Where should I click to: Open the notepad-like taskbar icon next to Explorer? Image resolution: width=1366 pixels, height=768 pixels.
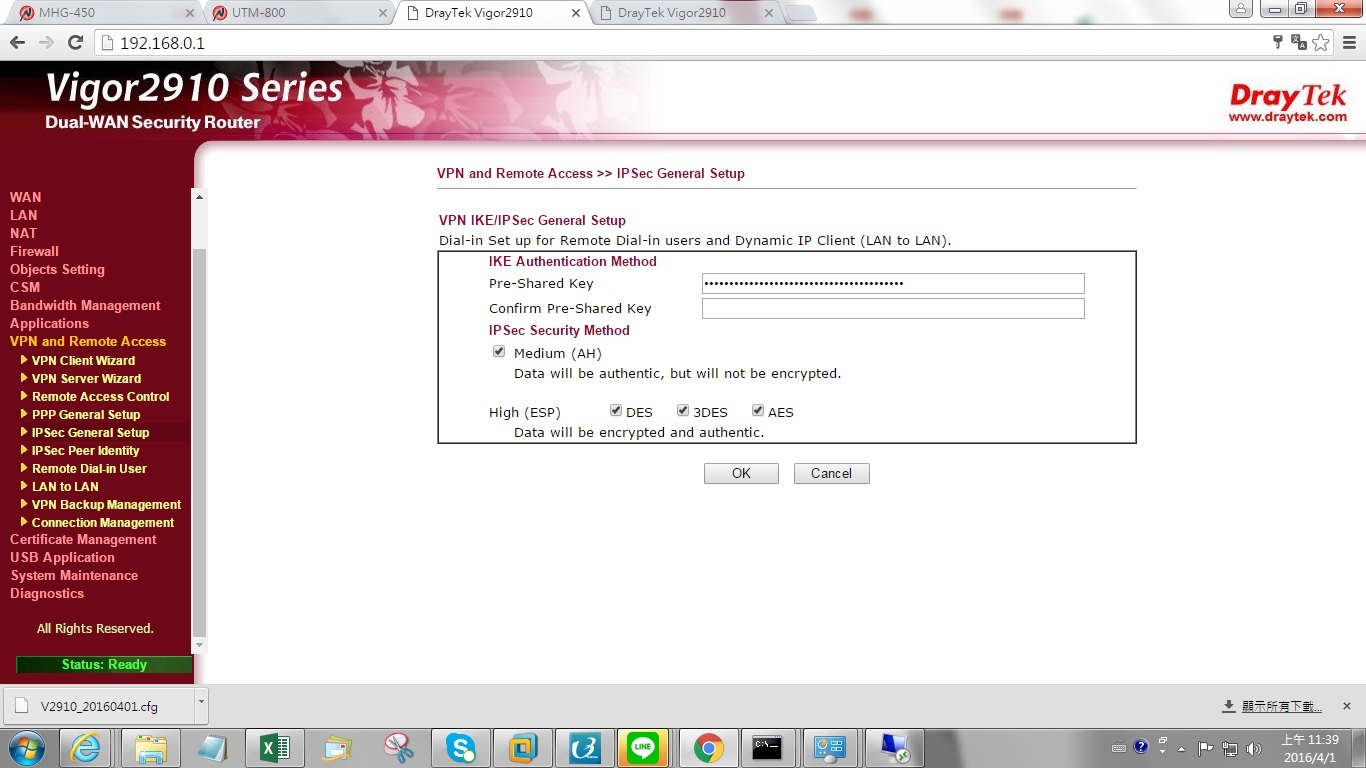click(x=213, y=748)
